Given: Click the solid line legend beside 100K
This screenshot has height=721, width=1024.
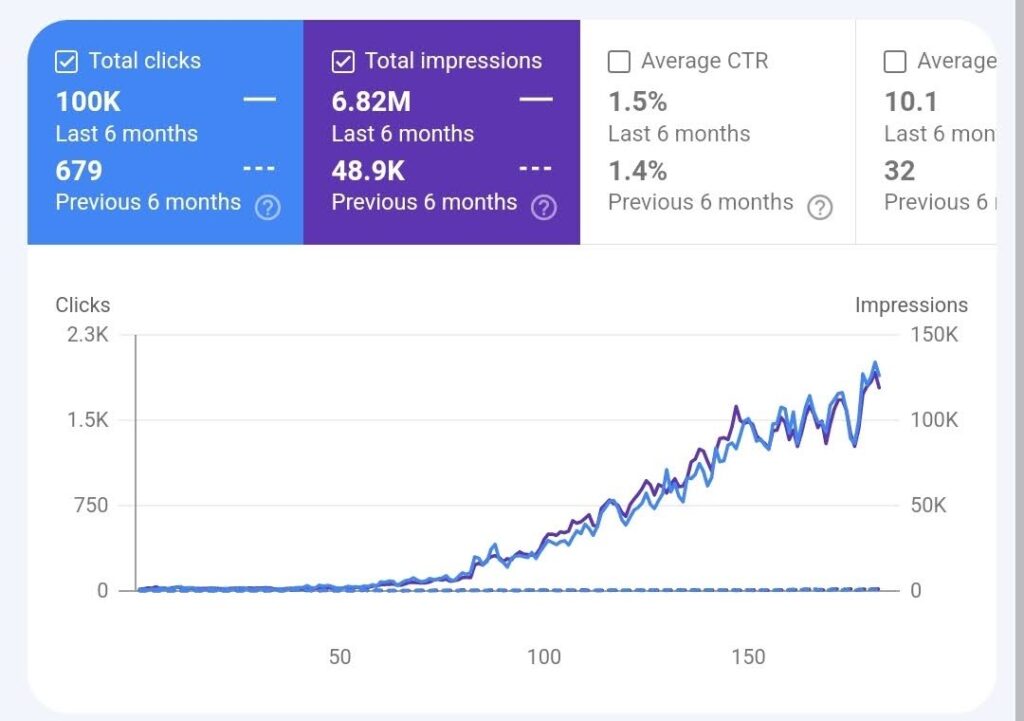Looking at the screenshot, I should click(260, 100).
